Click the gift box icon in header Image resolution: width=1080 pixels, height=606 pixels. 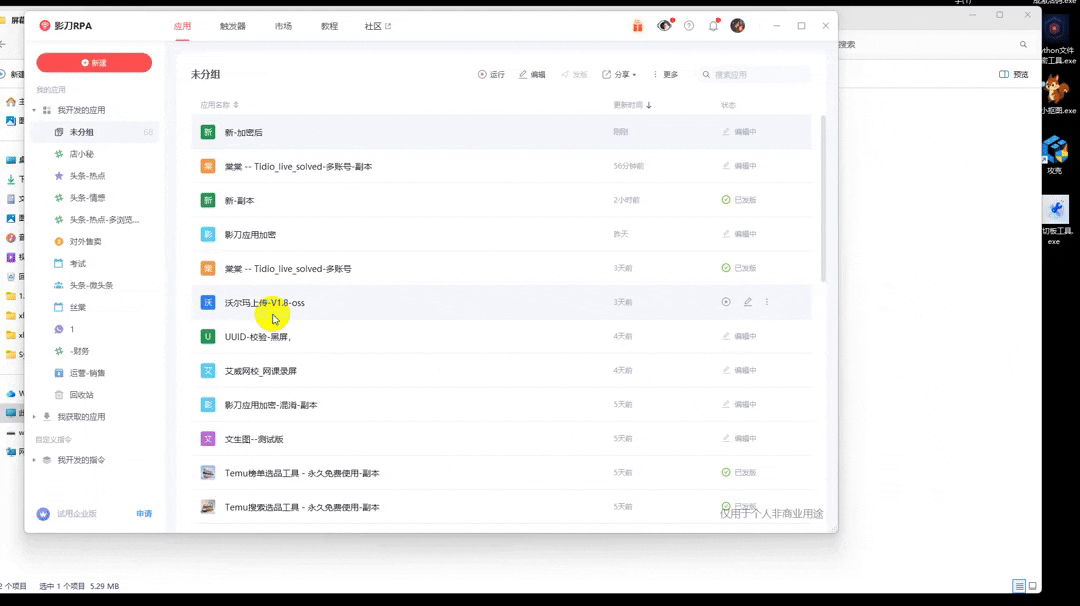click(637, 26)
